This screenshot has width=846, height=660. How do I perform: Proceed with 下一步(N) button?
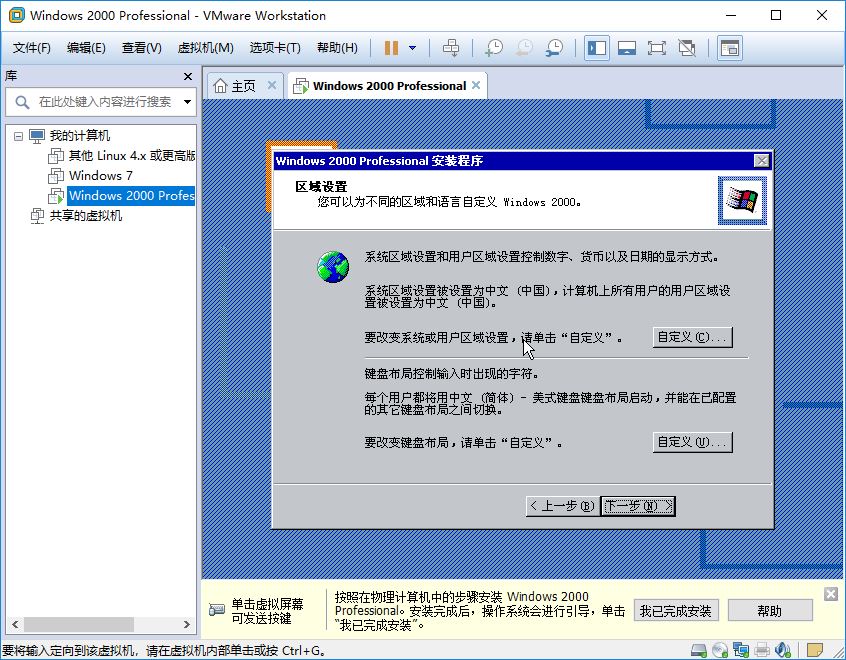coord(638,506)
